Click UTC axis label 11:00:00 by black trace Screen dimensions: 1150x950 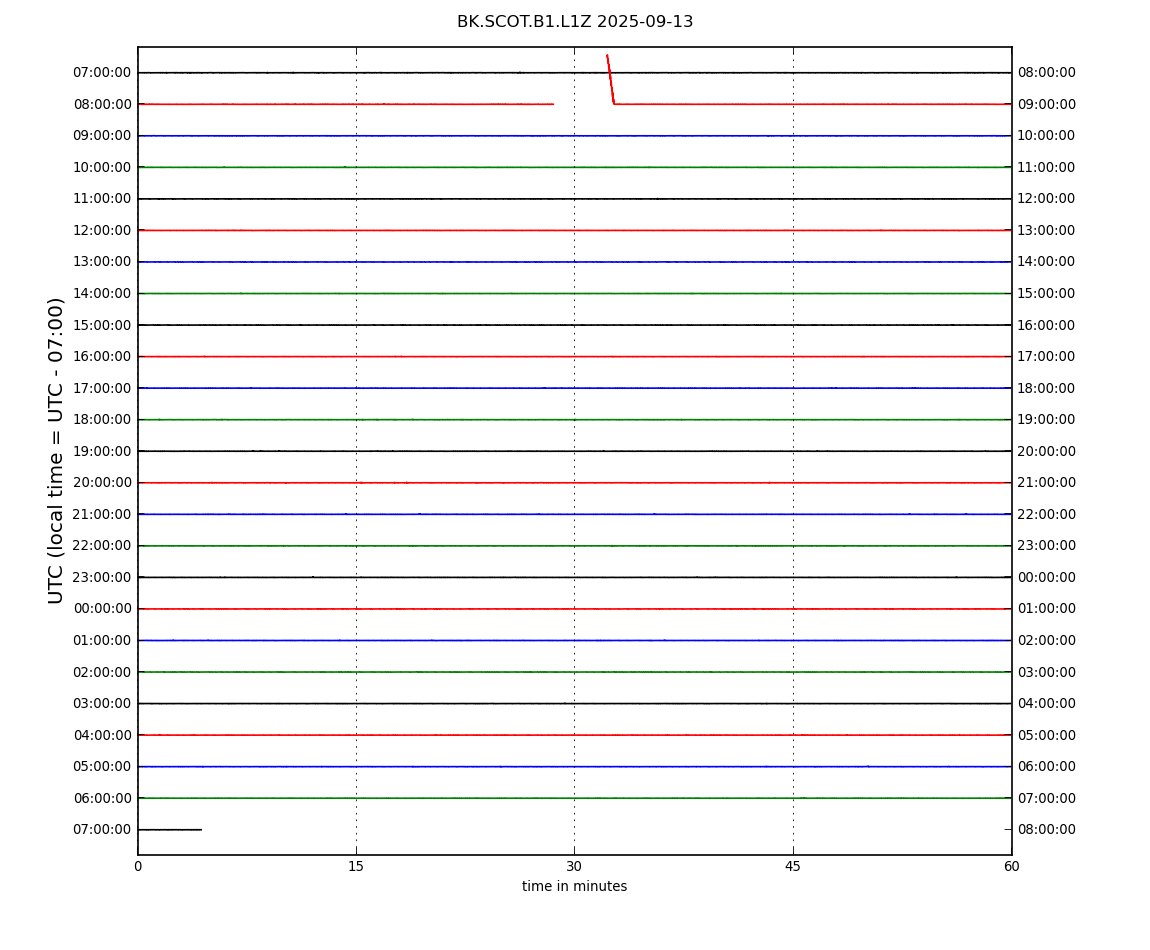click(x=102, y=199)
